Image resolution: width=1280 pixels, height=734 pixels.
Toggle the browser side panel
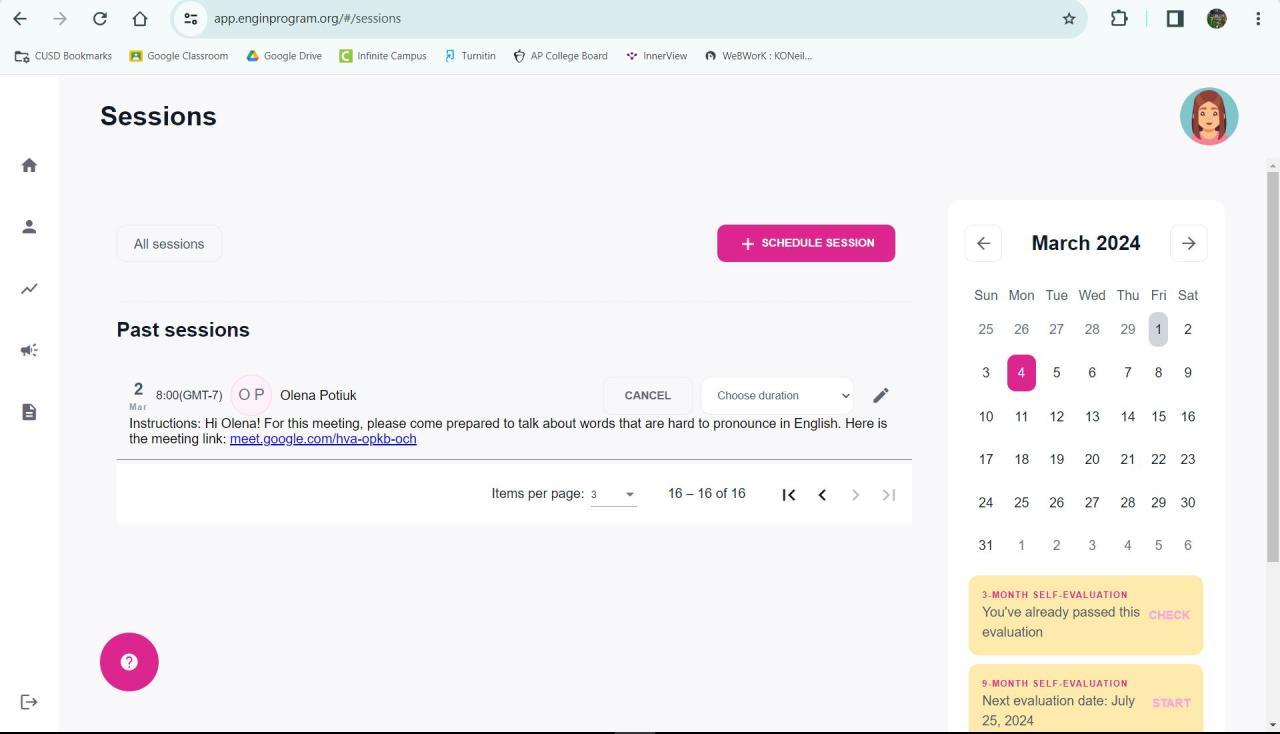[1175, 18]
